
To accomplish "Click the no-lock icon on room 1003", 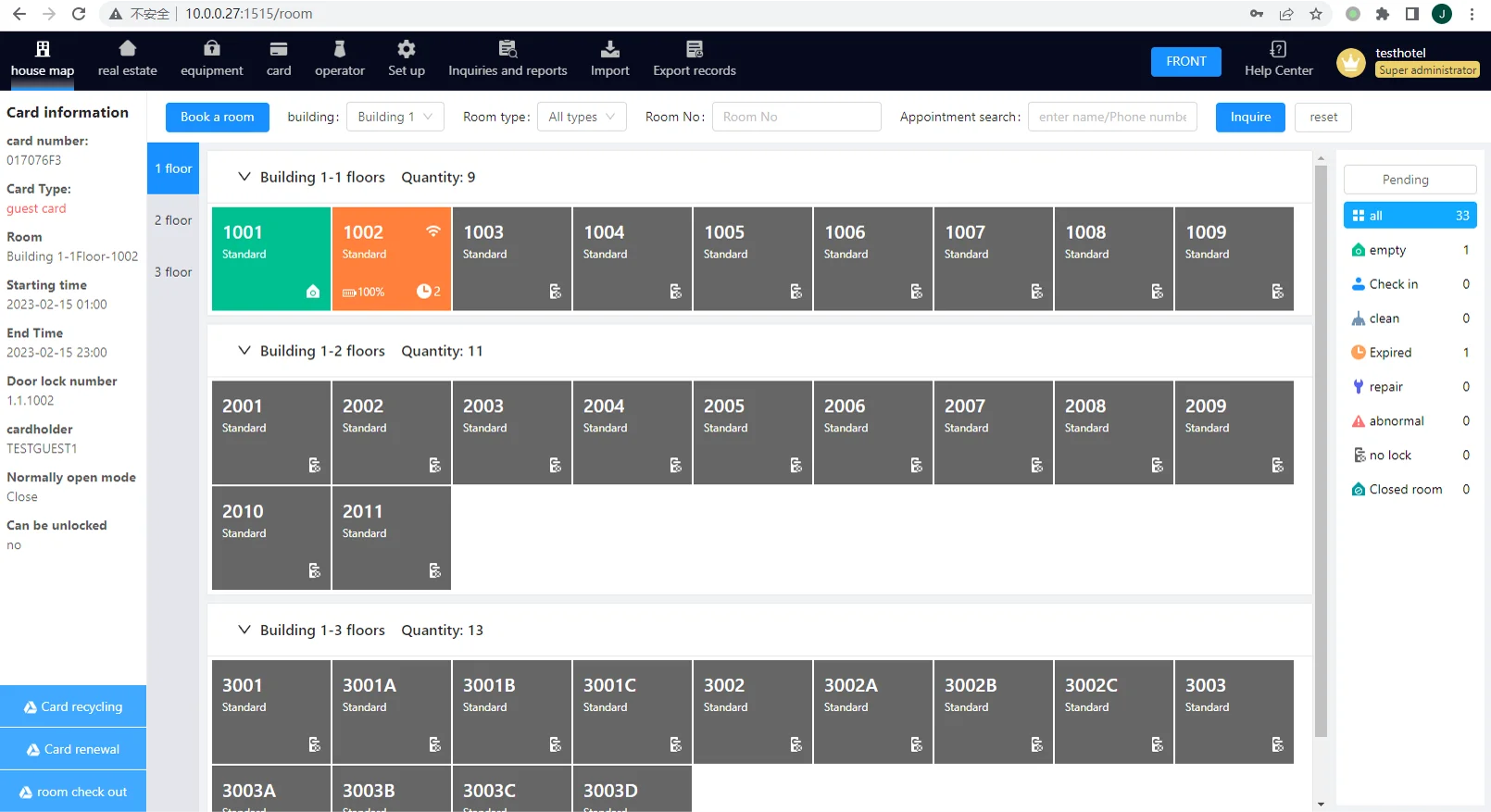I will click(555, 292).
